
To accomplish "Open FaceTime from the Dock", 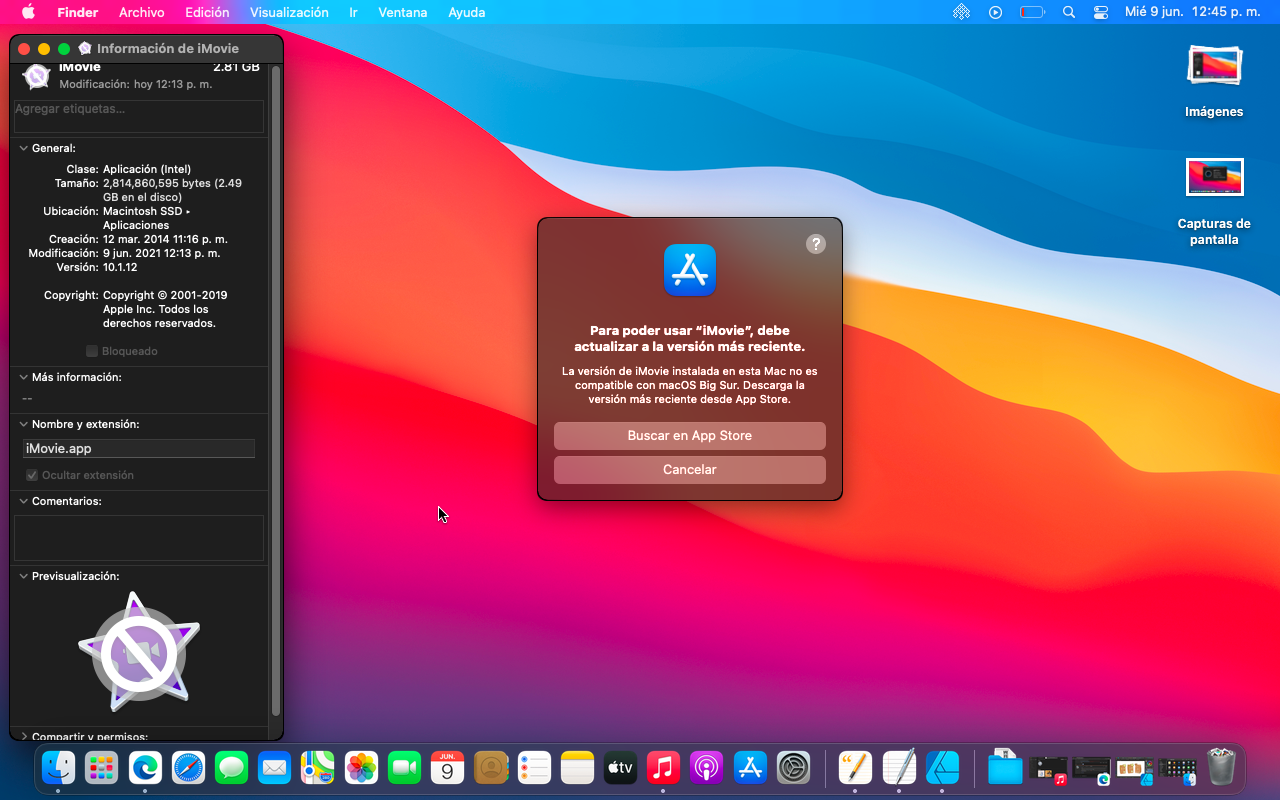I will coord(404,768).
